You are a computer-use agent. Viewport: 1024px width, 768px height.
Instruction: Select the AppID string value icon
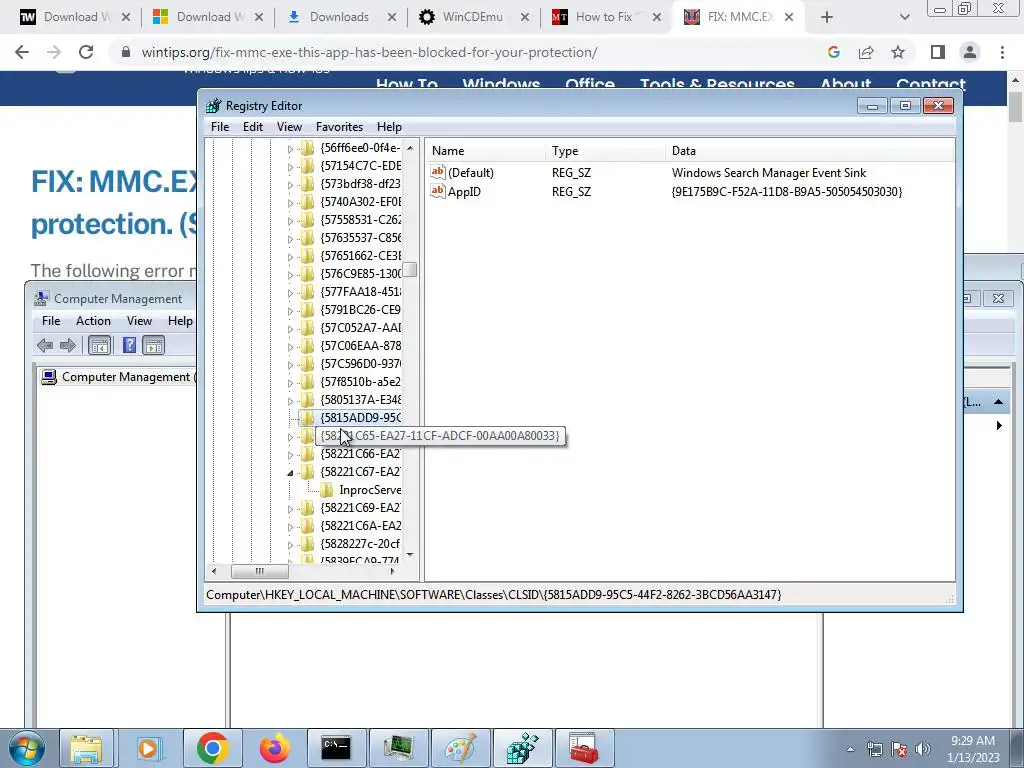[438, 191]
